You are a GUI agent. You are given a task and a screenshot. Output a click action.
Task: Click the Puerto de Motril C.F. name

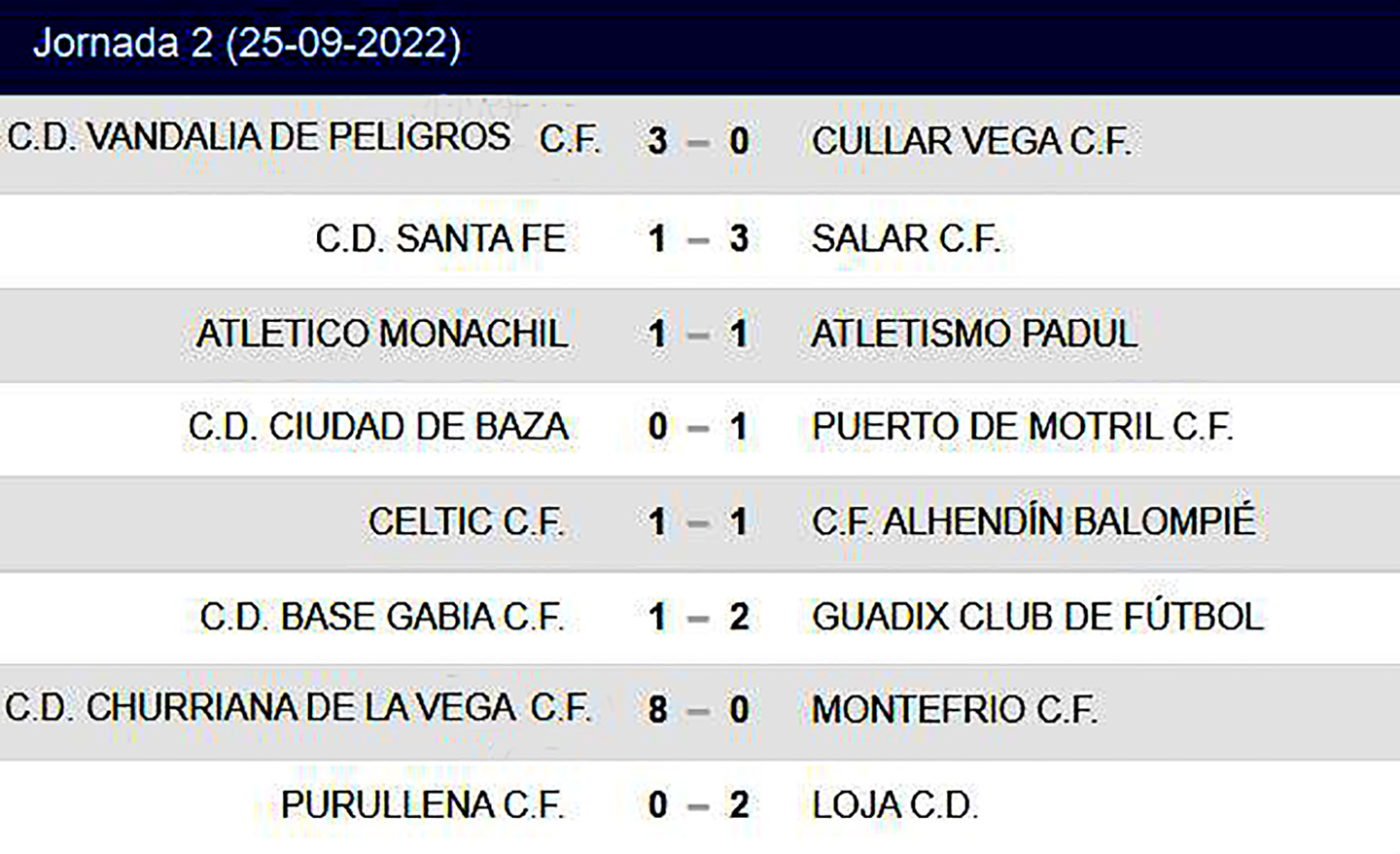coord(1022,428)
